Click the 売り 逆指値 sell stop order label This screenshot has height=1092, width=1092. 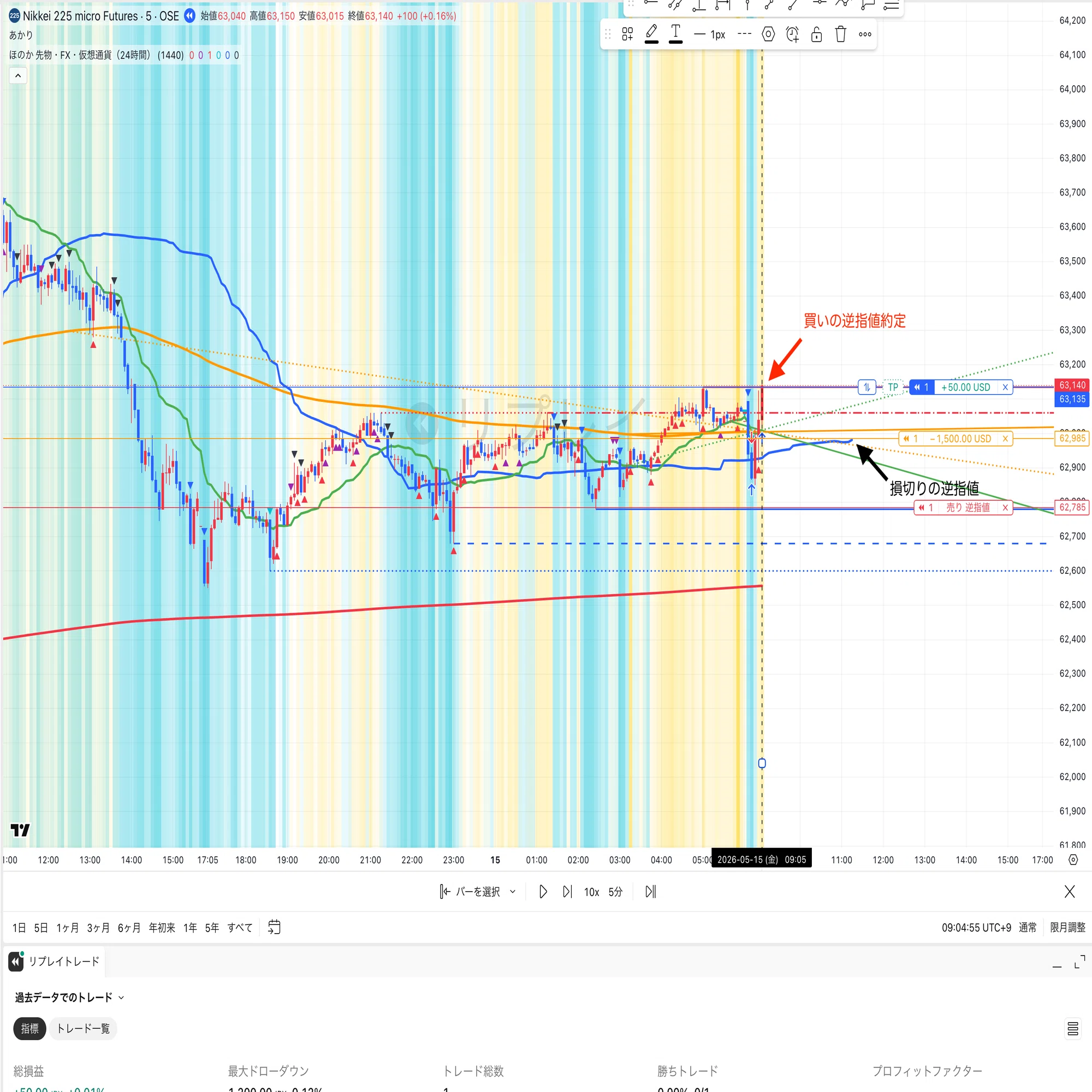tap(968, 508)
